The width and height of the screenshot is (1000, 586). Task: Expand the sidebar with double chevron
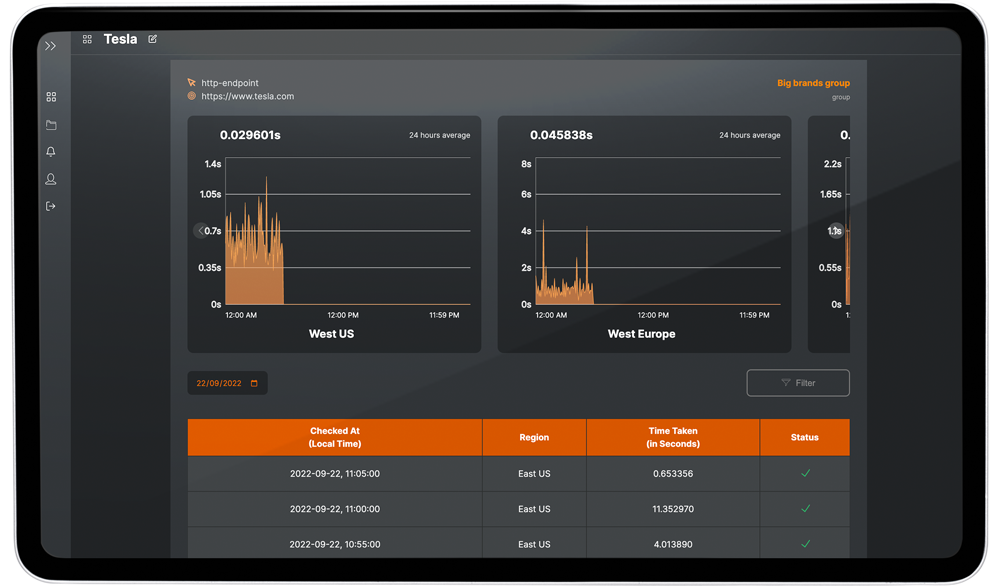(50, 46)
